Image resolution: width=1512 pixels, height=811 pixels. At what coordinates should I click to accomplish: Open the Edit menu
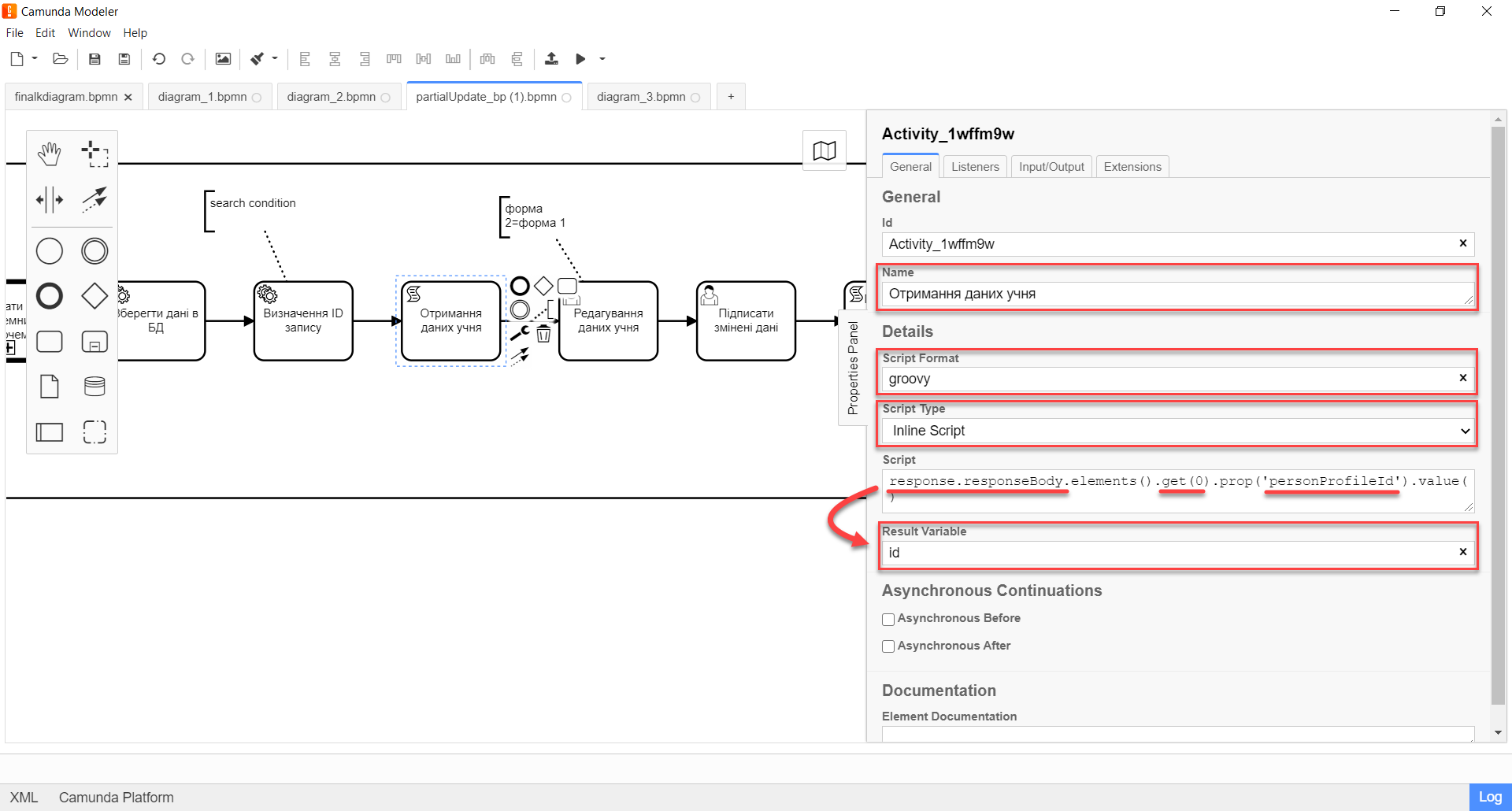45,33
